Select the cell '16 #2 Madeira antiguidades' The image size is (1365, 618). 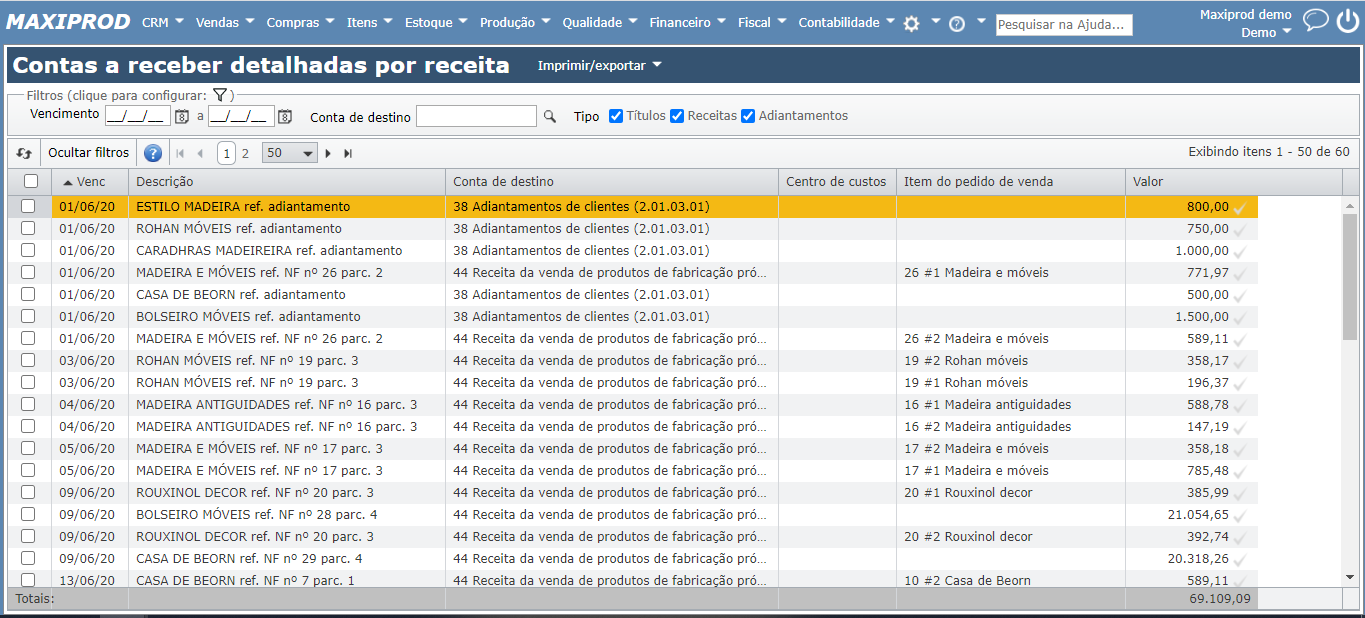(x=1011, y=426)
